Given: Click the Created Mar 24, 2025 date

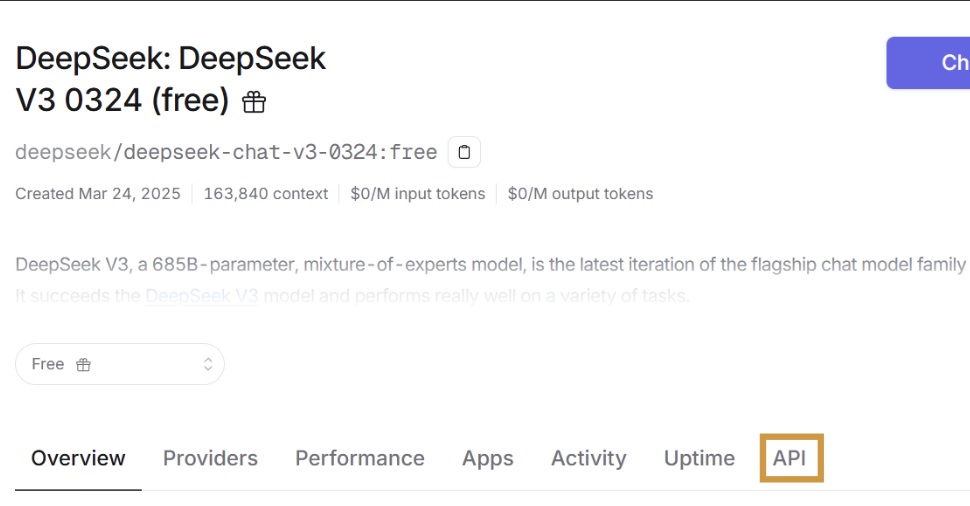Looking at the screenshot, I should point(98,194).
